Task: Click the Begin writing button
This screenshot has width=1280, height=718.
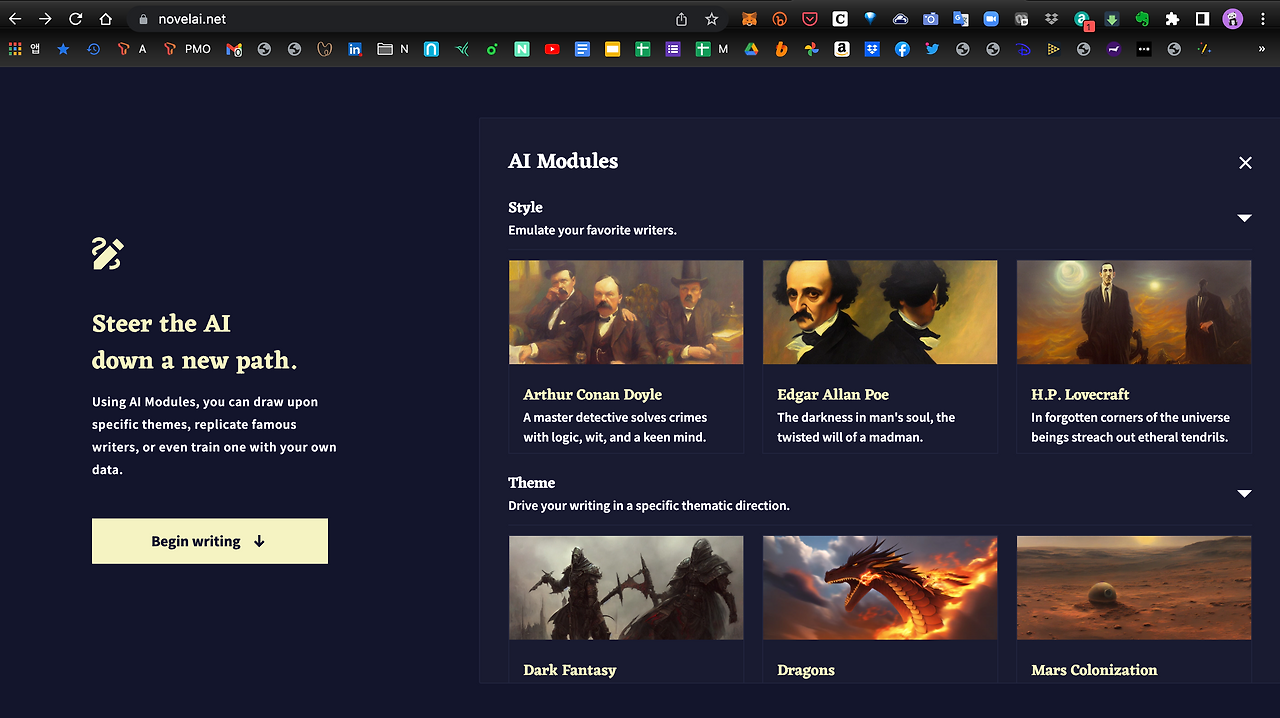Action: pyautogui.click(x=210, y=541)
